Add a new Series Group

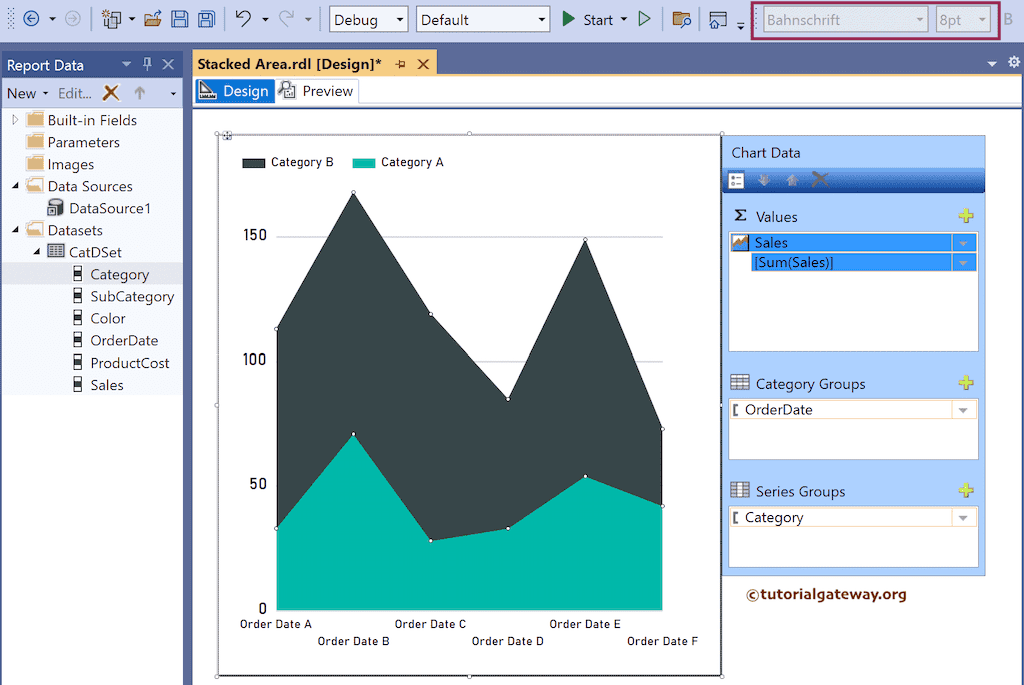pos(965,491)
